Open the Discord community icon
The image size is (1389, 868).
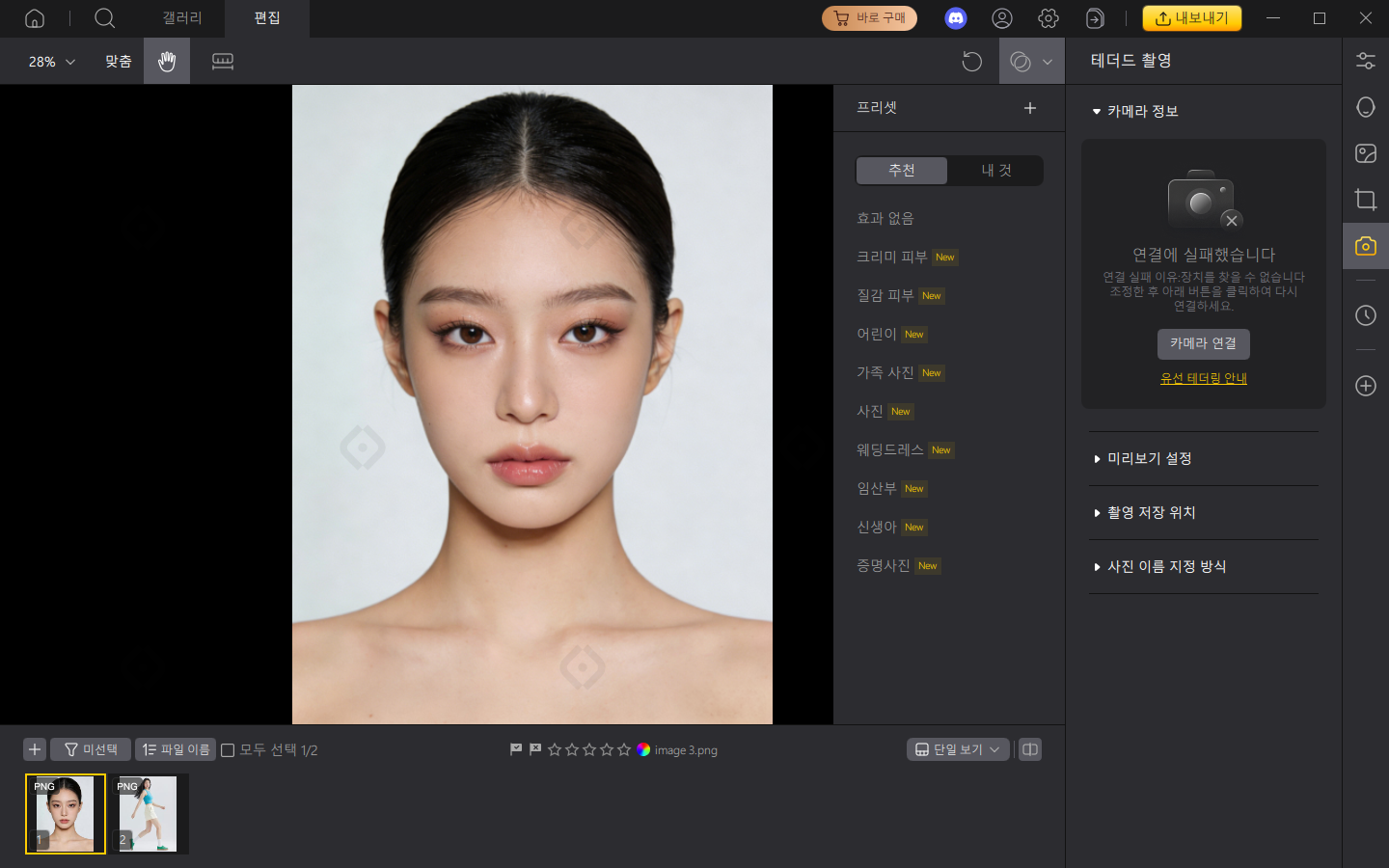955,18
